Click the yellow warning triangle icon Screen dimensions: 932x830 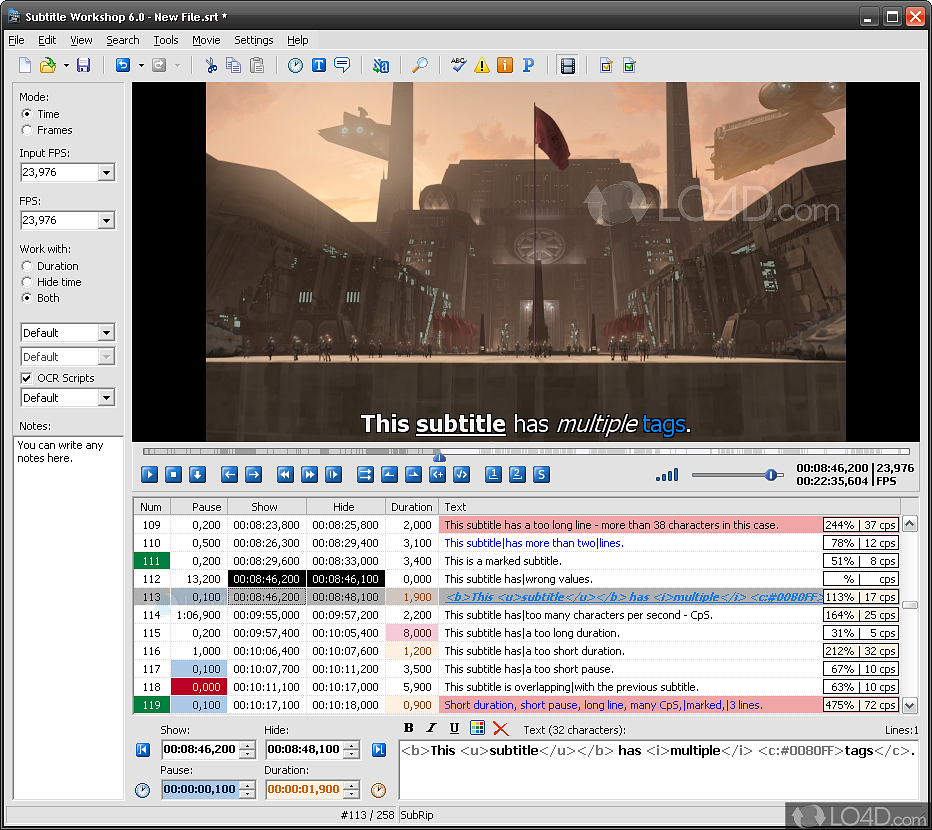(482, 66)
